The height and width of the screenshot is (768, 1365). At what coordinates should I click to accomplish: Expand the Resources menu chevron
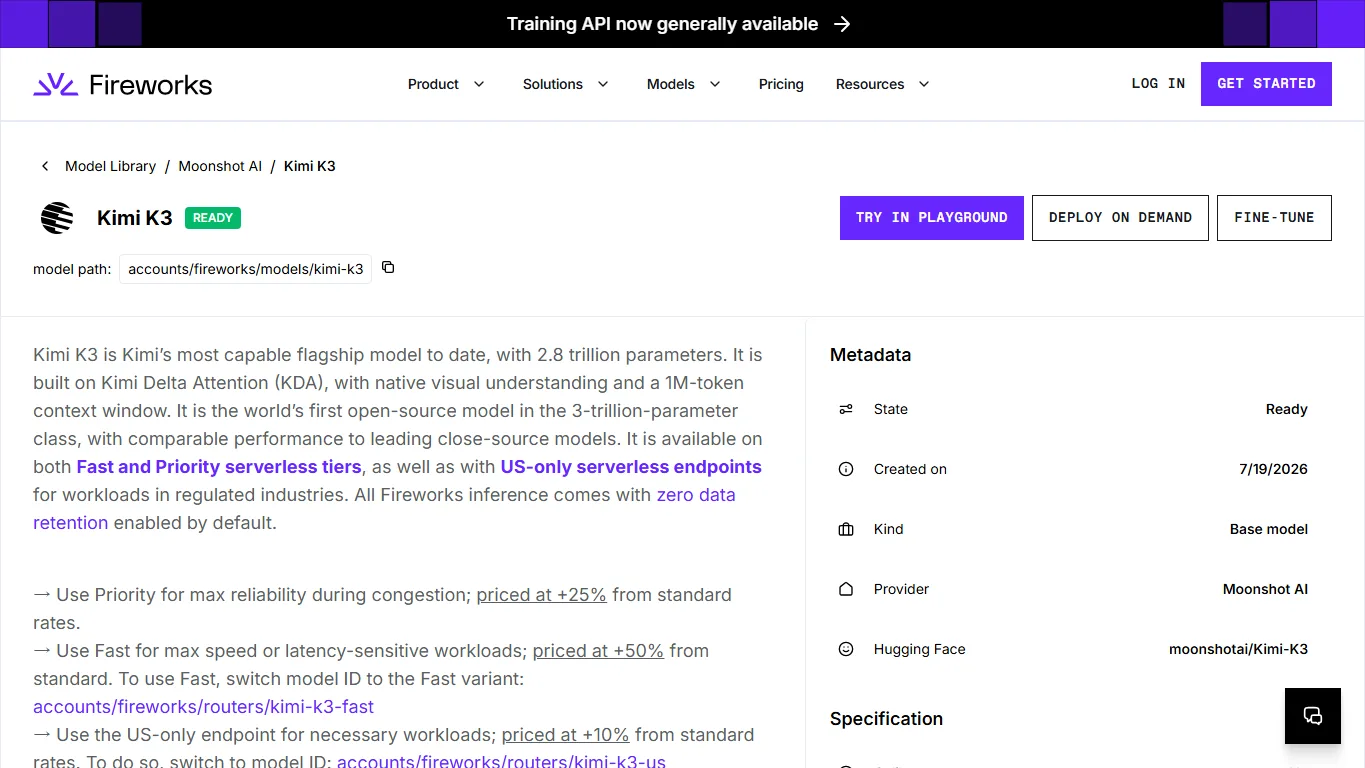point(924,84)
